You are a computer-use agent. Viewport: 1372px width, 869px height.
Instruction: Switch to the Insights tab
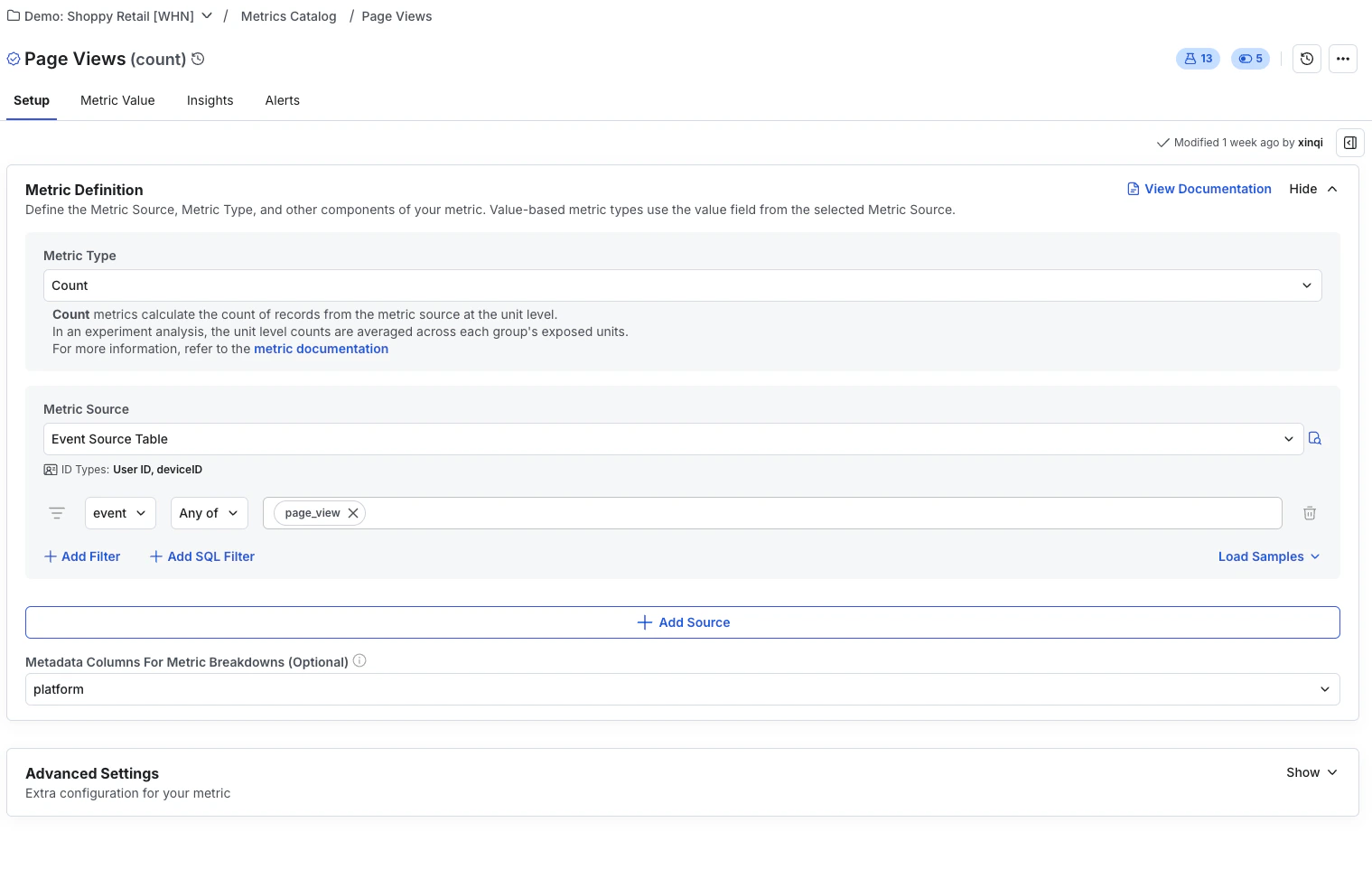point(210,100)
